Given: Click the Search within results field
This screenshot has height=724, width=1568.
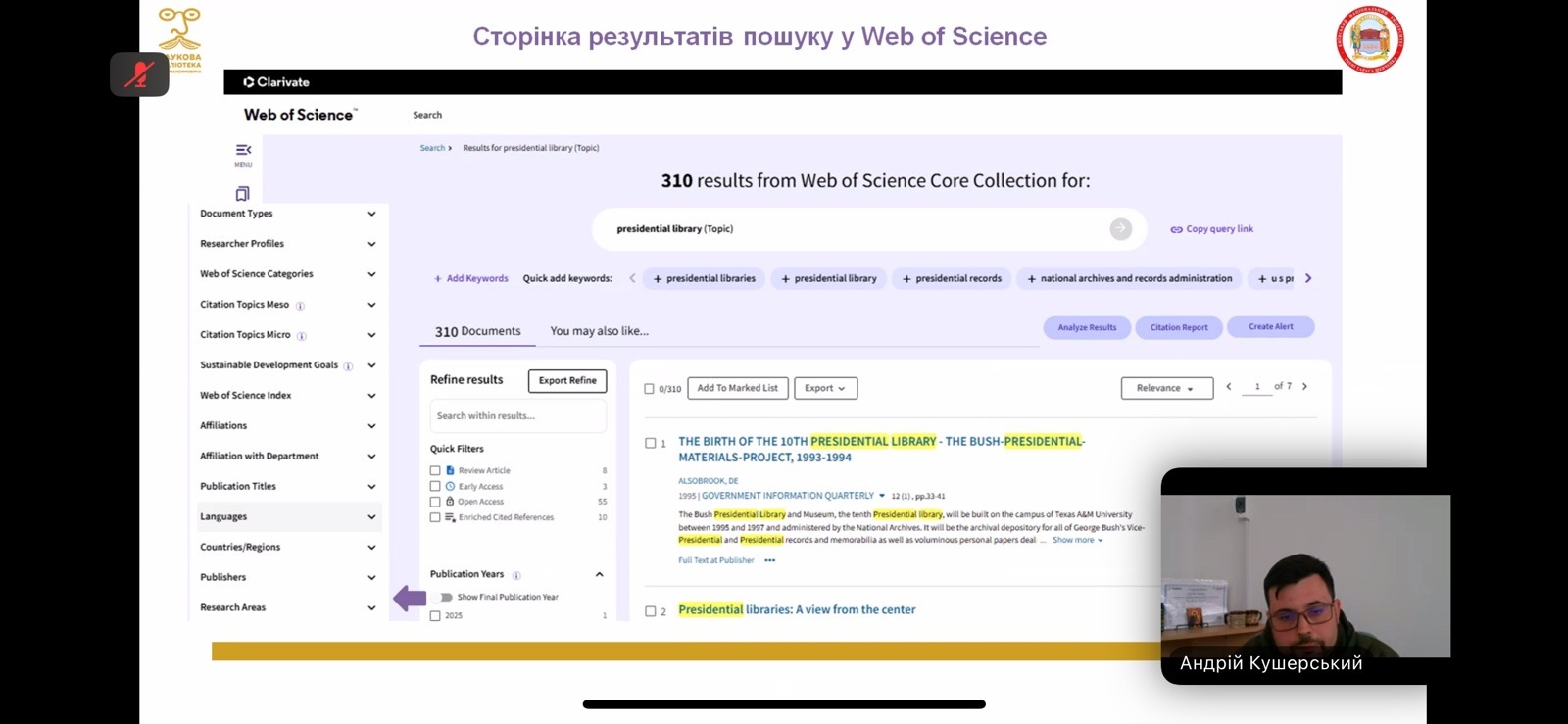Looking at the screenshot, I should coord(517,416).
